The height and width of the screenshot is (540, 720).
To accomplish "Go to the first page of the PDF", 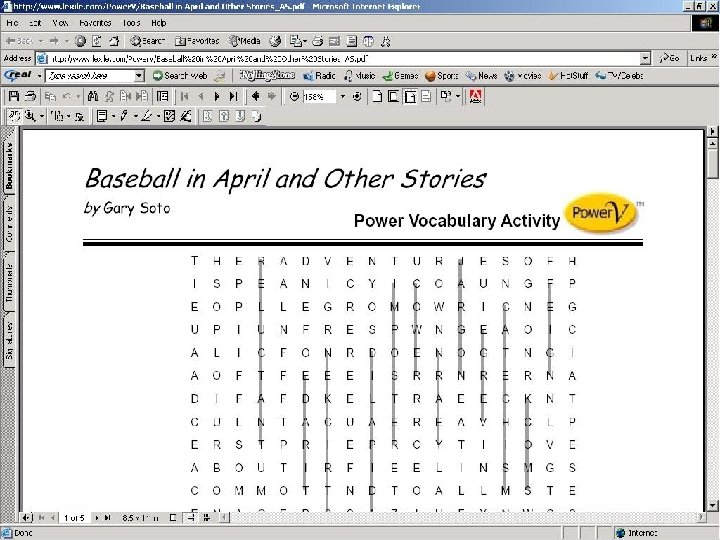I will click(185, 96).
